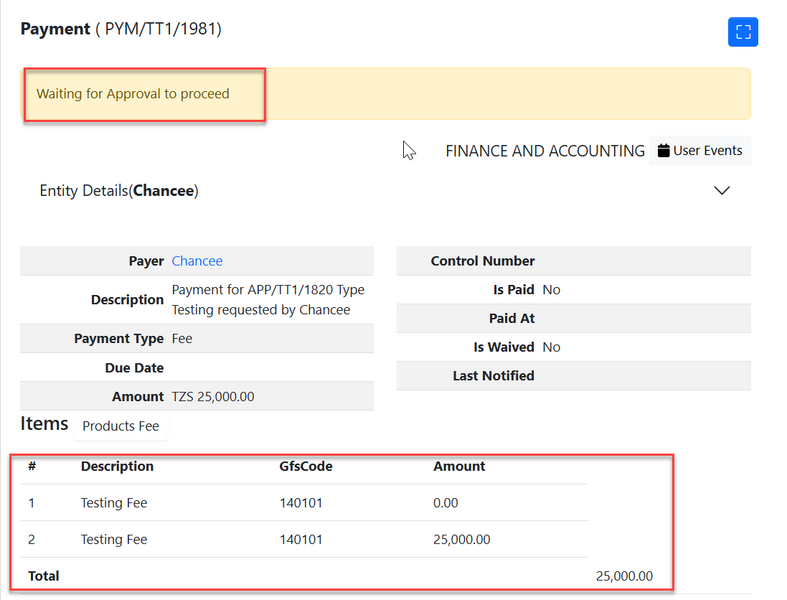
Task: Select the second Testing Fee row amount 25,000.00
Action: [461, 540]
